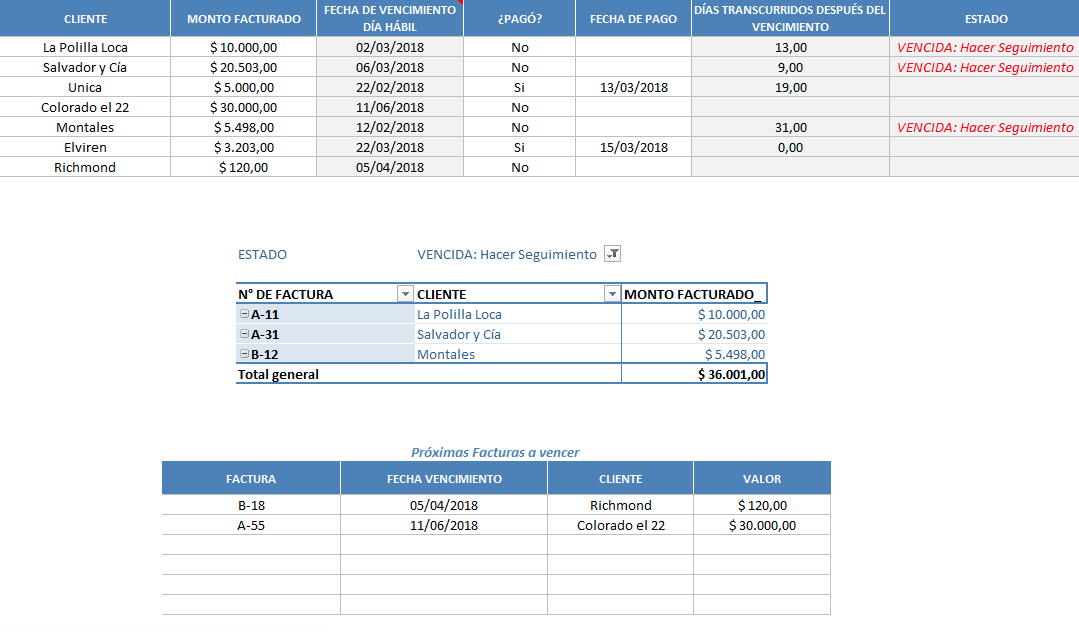The height and width of the screenshot is (632, 1079).
Task: Select the FECHA VENCIMIENTO header in the lower table
Action: click(444, 477)
